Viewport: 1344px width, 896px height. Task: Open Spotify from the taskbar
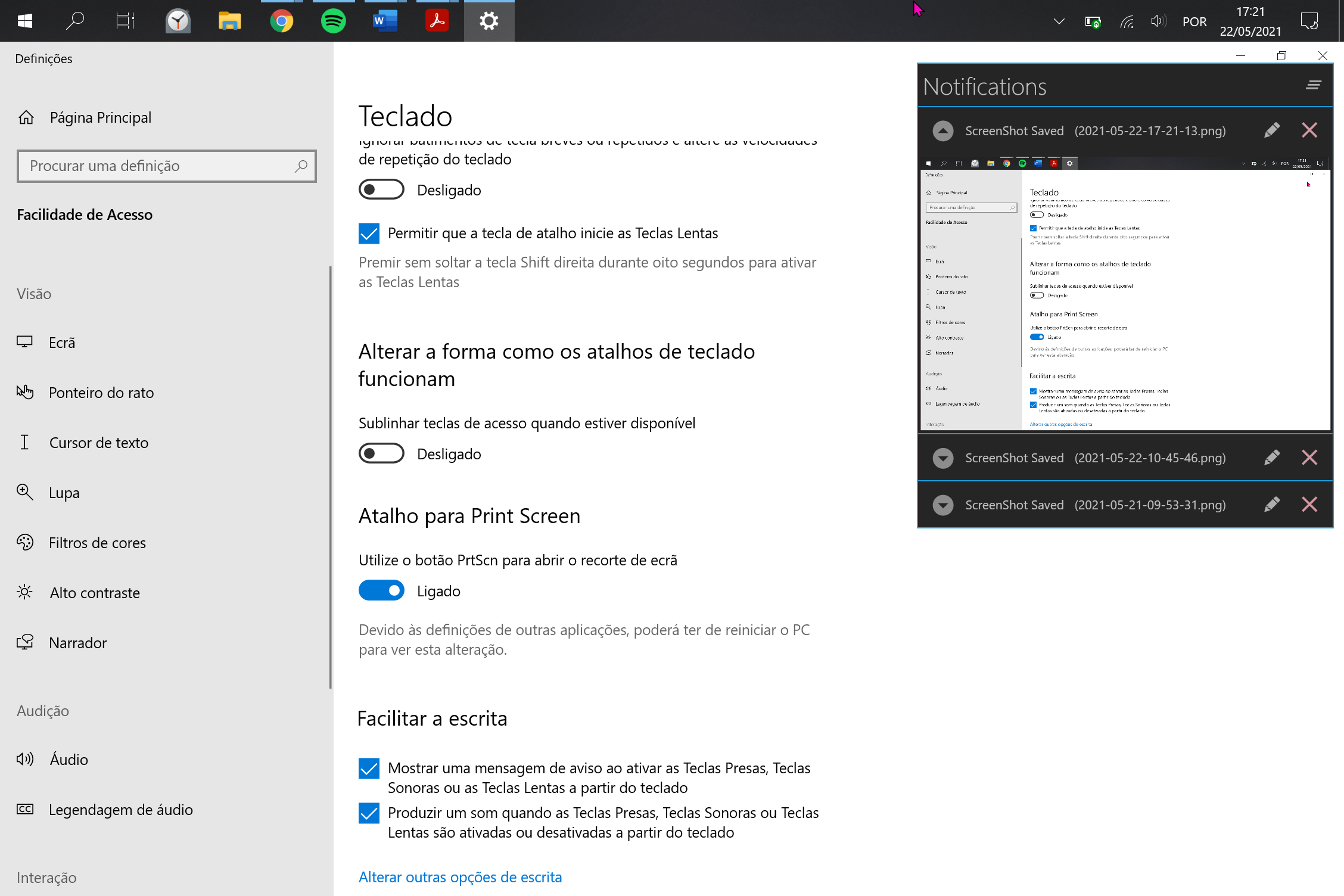[333, 21]
